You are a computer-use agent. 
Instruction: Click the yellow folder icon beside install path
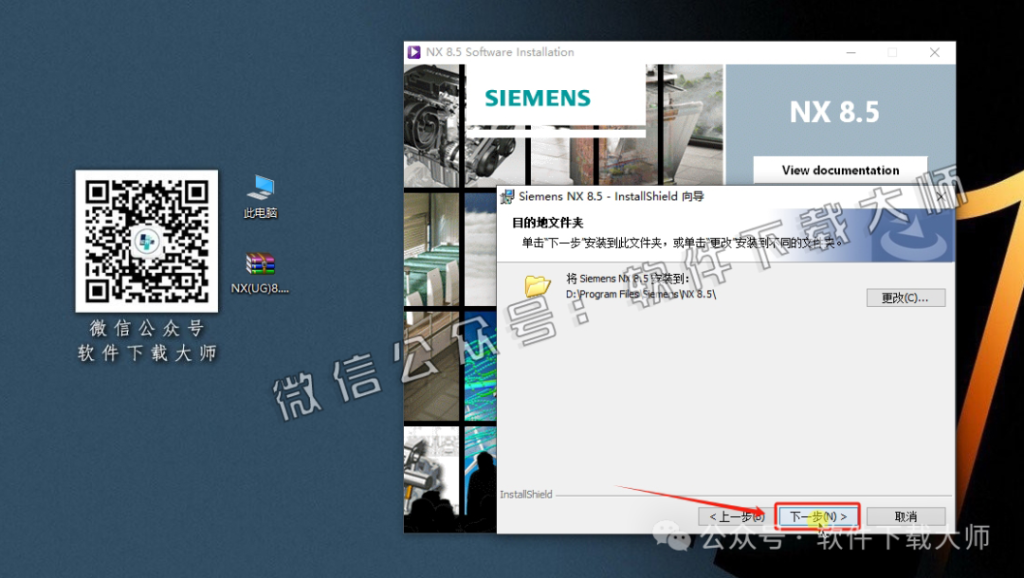[535, 288]
